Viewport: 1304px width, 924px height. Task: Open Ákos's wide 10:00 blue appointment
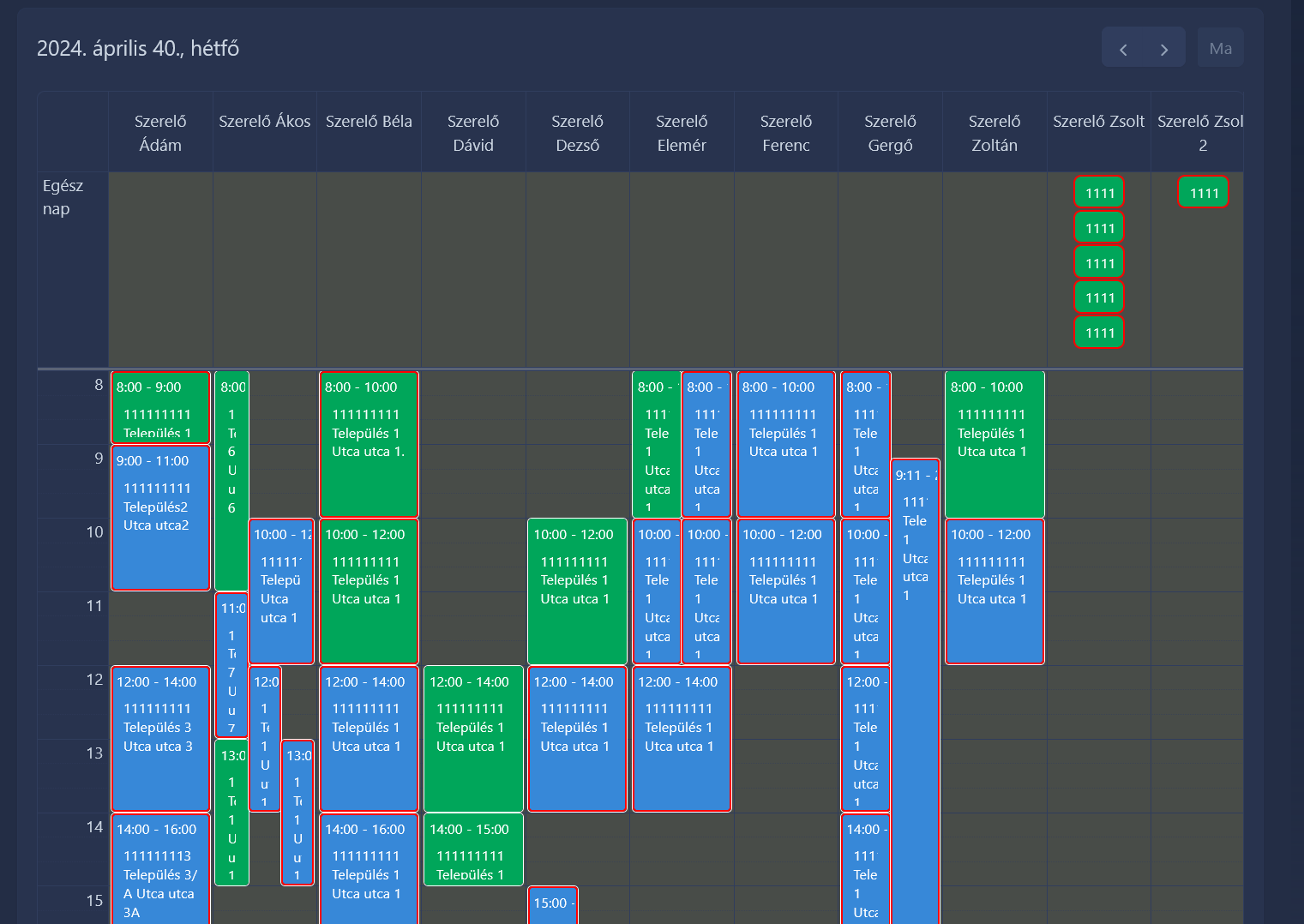pos(281,591)
